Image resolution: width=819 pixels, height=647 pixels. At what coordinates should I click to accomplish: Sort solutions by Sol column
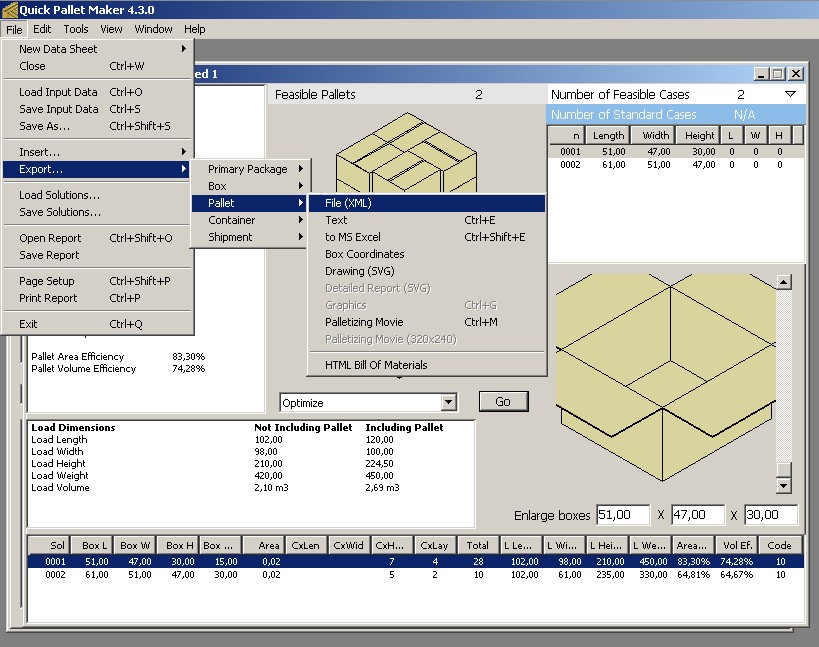pyautogui.click(x=48, y=545)
